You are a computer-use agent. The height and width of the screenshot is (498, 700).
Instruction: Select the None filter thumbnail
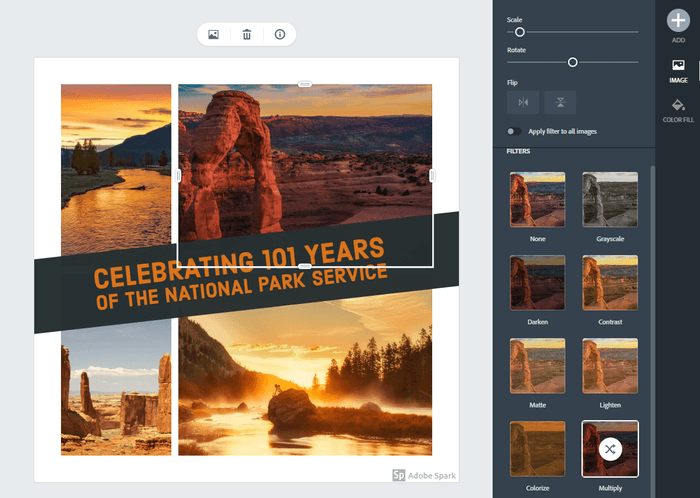click(537, 200)
